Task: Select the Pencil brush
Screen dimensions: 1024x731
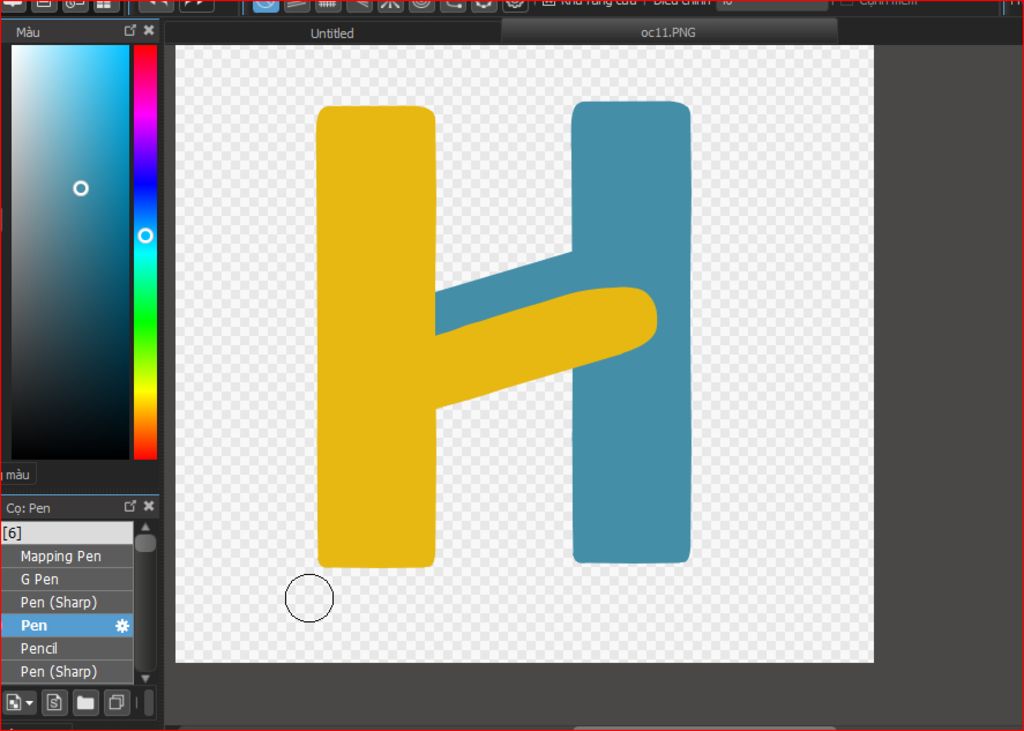Action: point(67,649)
